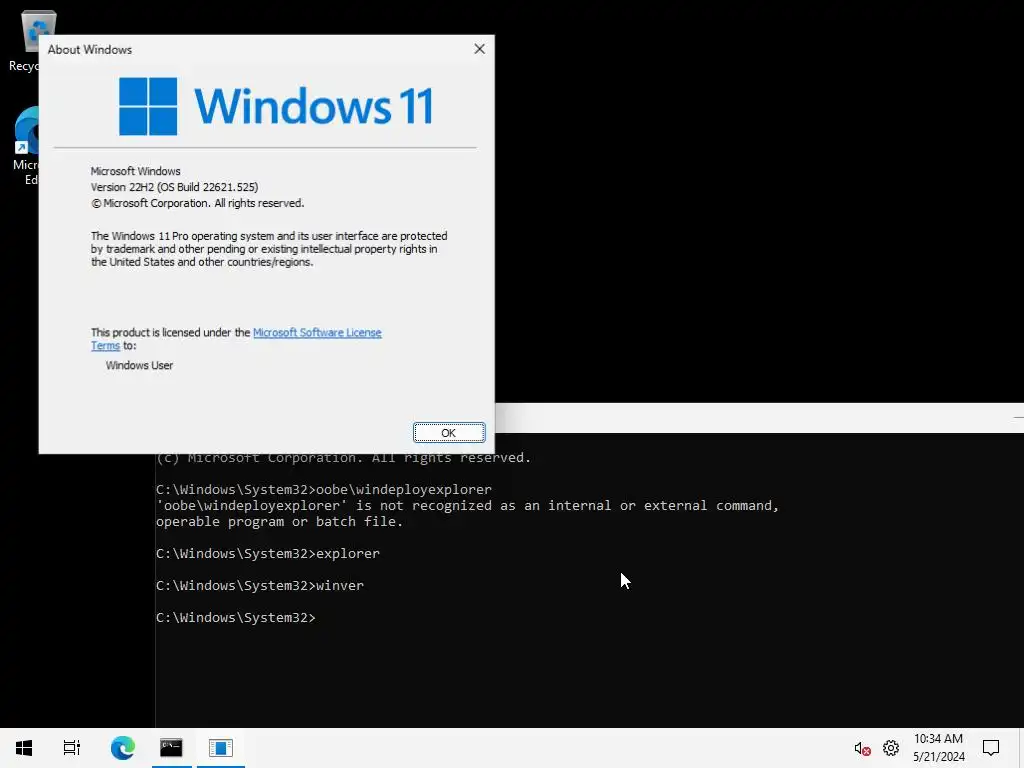Viewport: 1024px width, 768px height.
Task: Click the Microsoft Corporation copyright line in dialog
Action: pos(197,203)
